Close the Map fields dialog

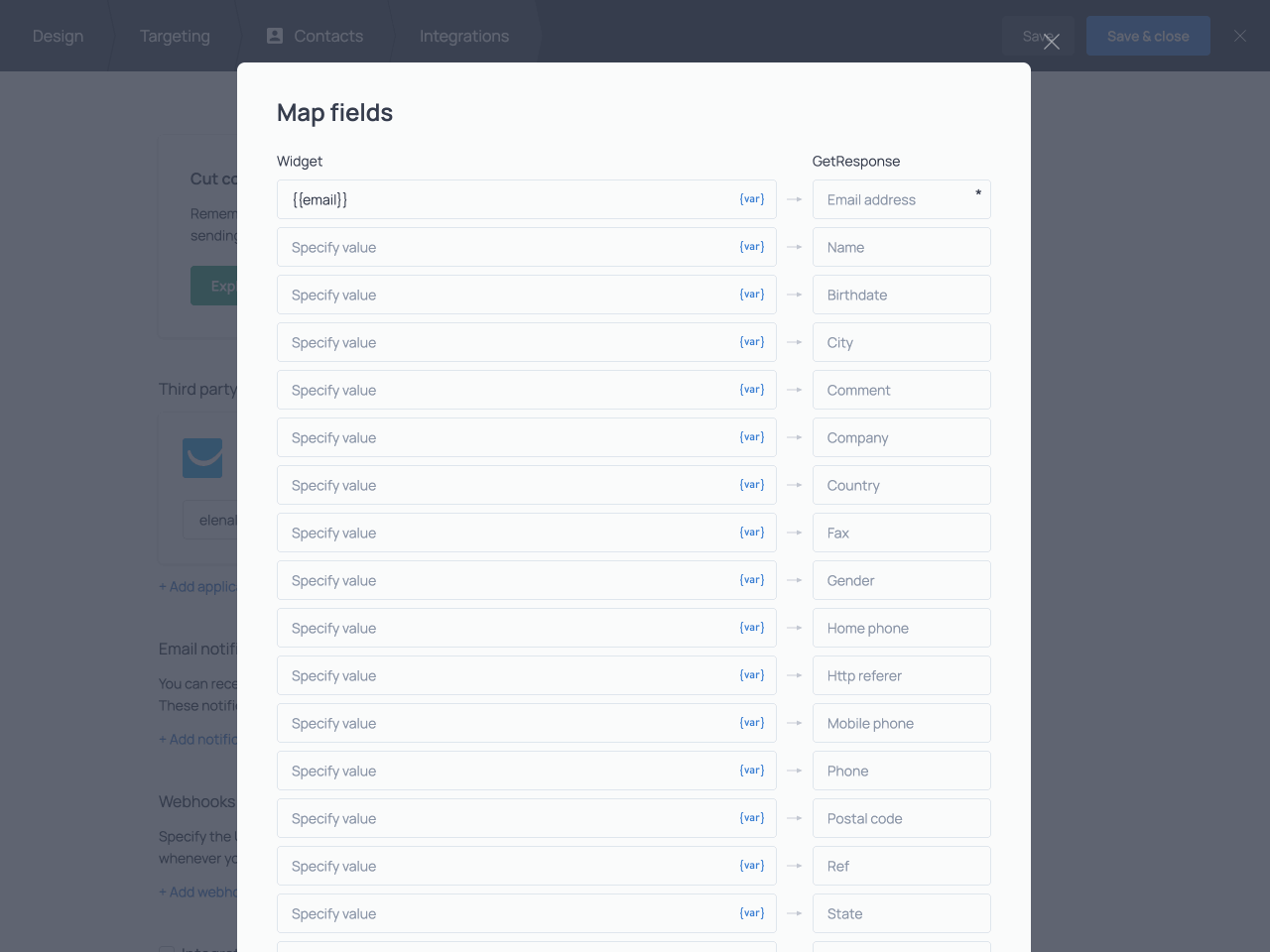(1052, 42)
